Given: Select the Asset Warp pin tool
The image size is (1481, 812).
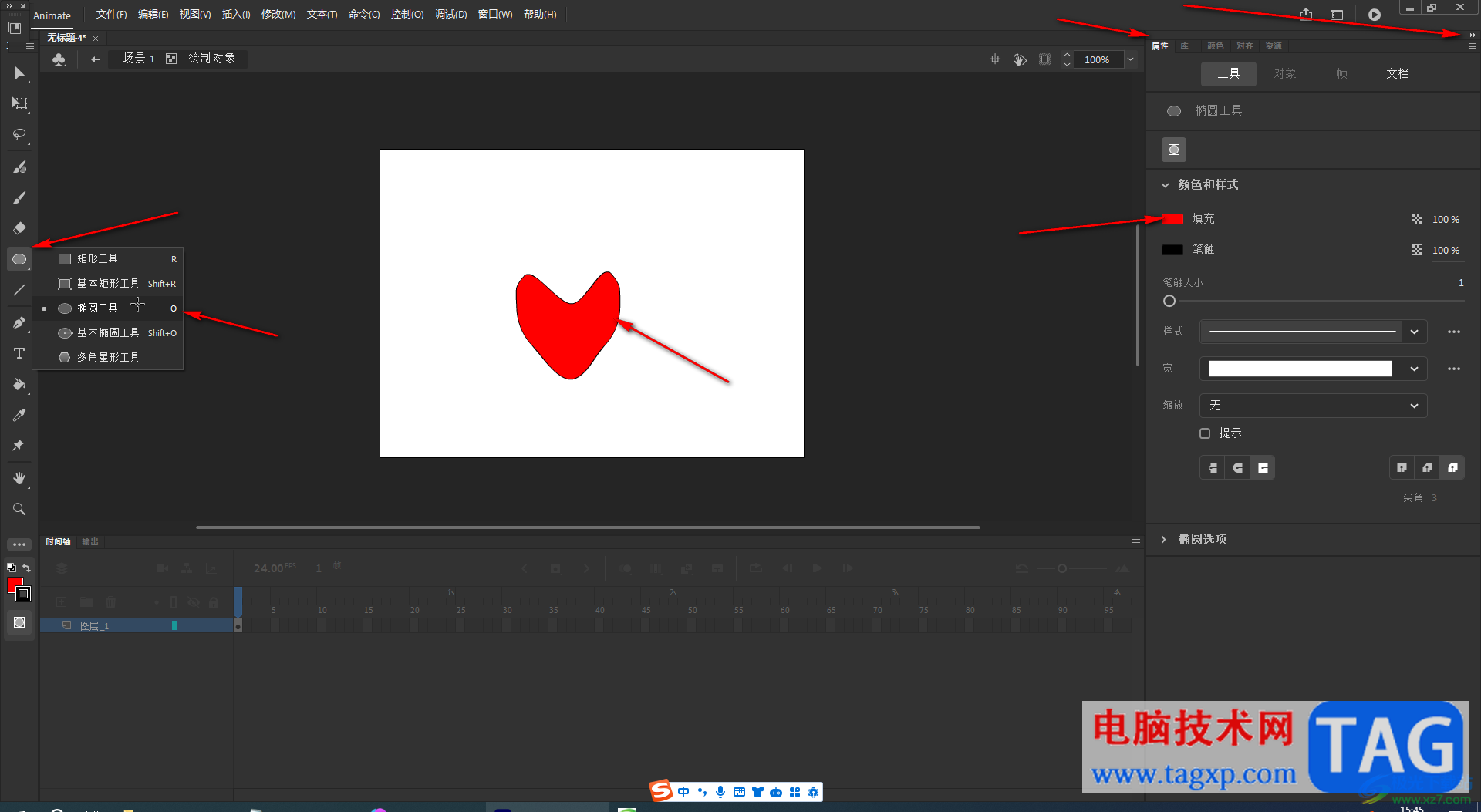Looking at the screenshot, I should coord(19,446).
